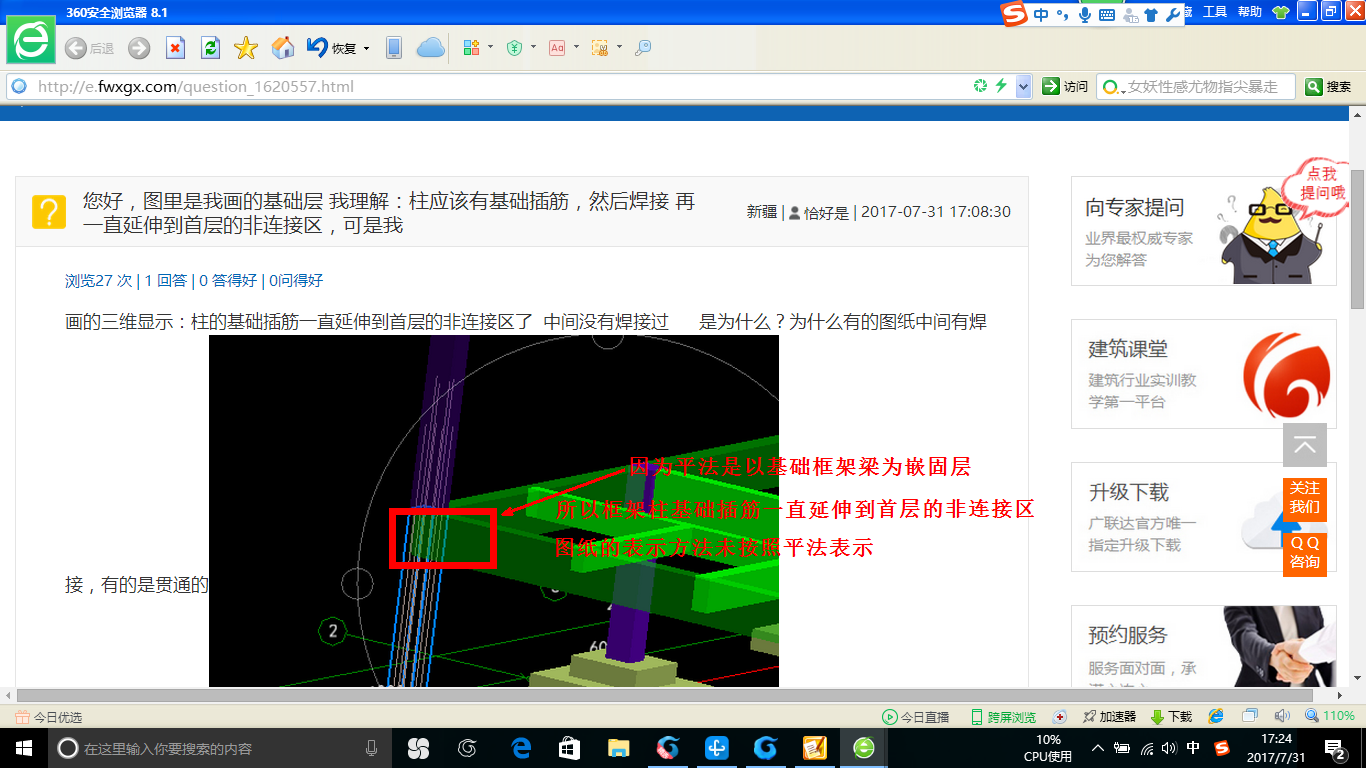Image resolution: width=1366 pixels, height=768 pixels.
Task: Go to homepage via the house icon
Action: click(x=283, y=48)
